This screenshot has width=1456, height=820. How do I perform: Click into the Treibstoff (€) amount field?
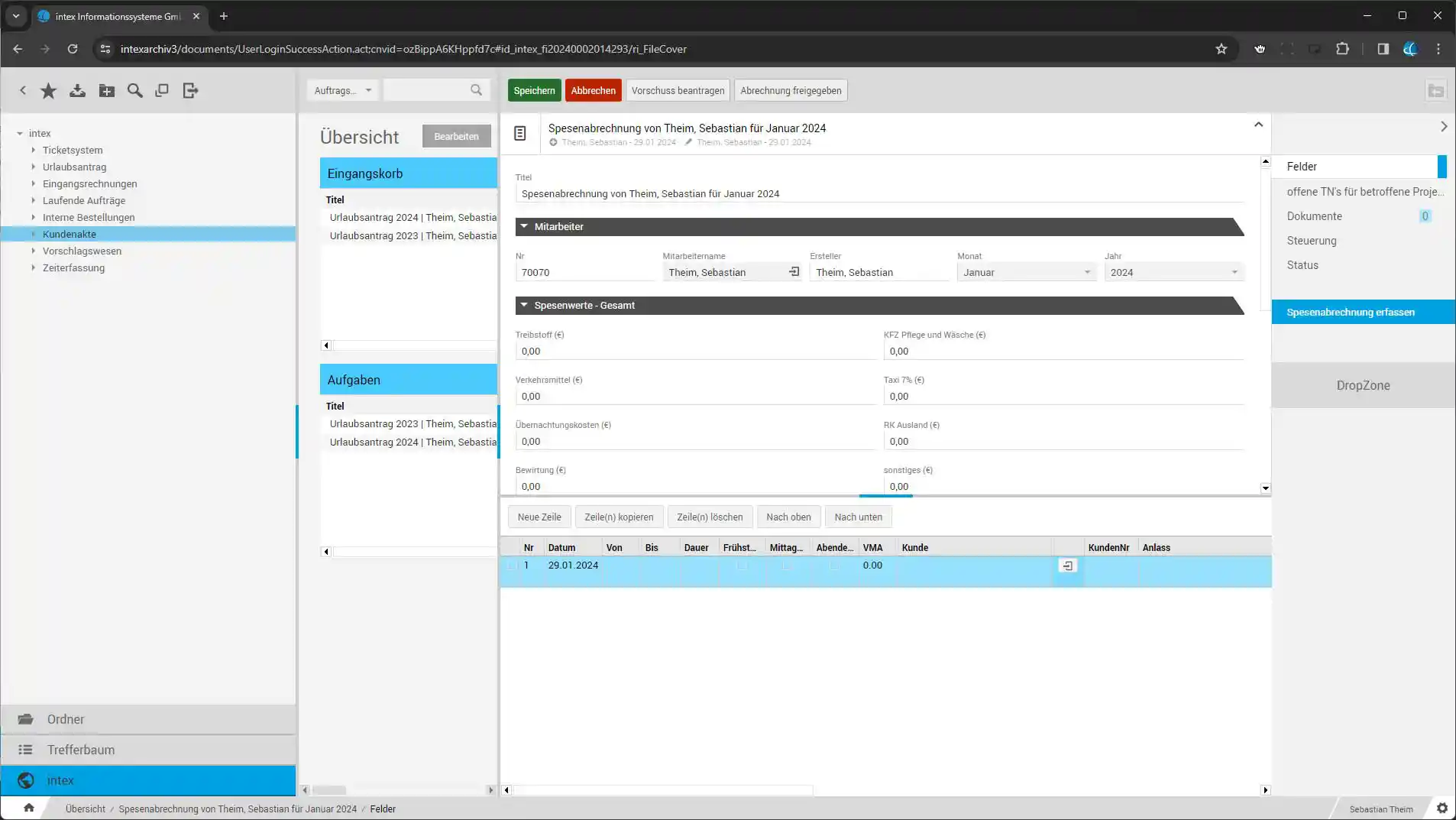point(694,352)
